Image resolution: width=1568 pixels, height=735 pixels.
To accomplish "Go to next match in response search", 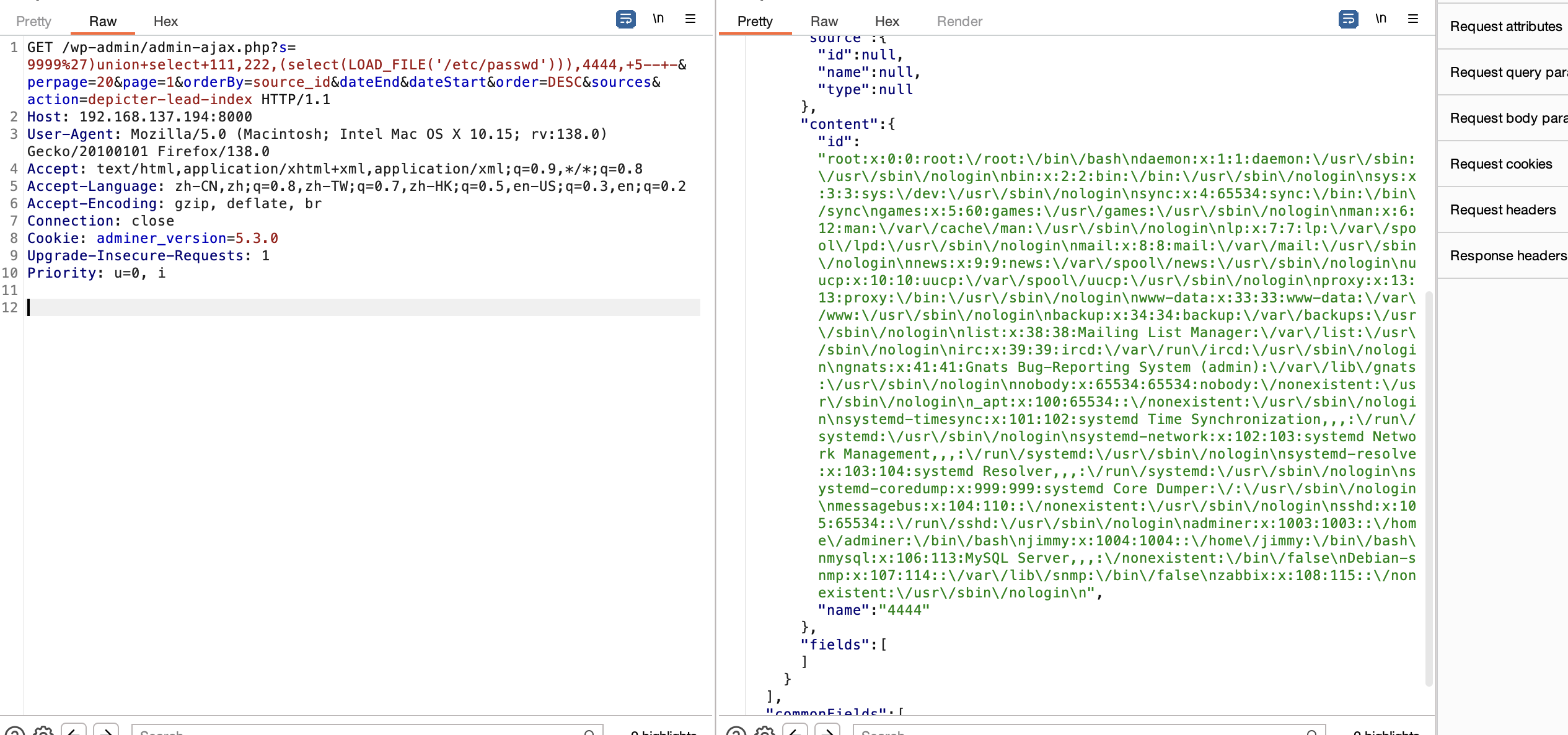I will coord(827,731).
